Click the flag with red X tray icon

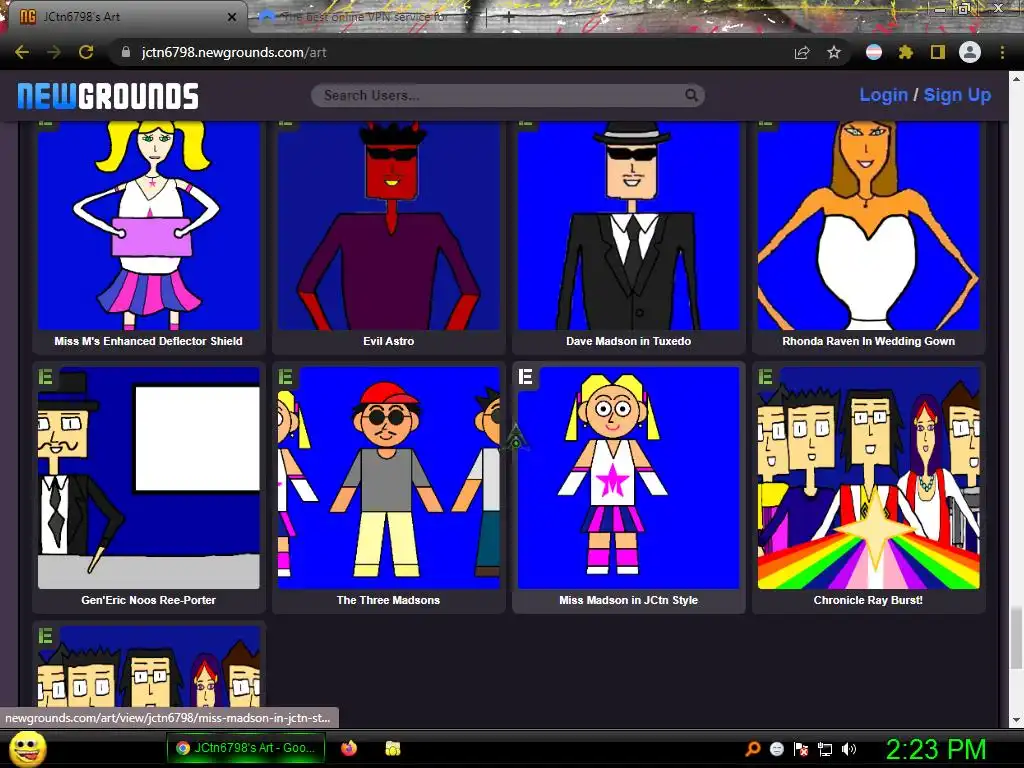coord(801,749)
